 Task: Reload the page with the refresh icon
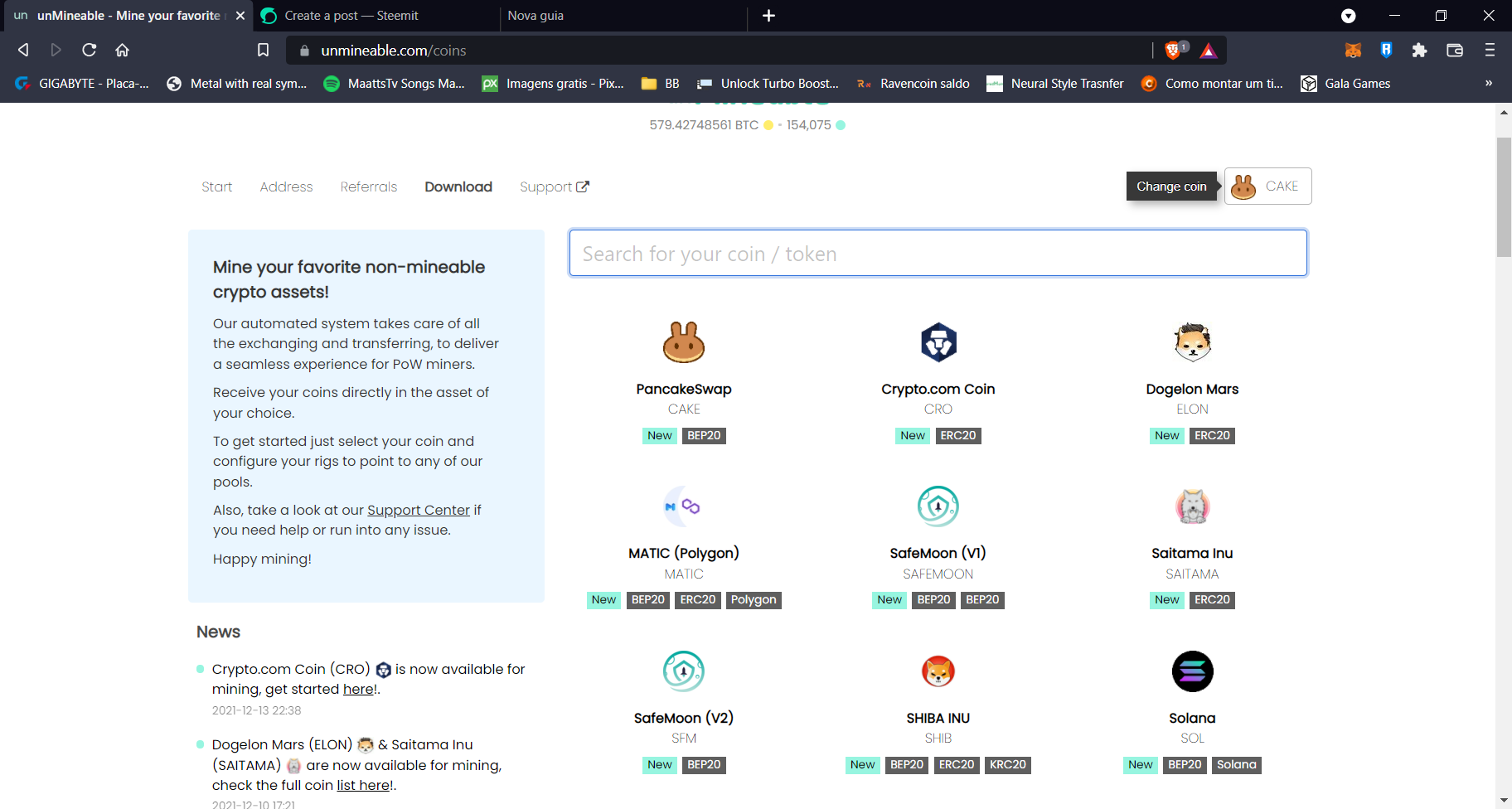click(89, 50)
